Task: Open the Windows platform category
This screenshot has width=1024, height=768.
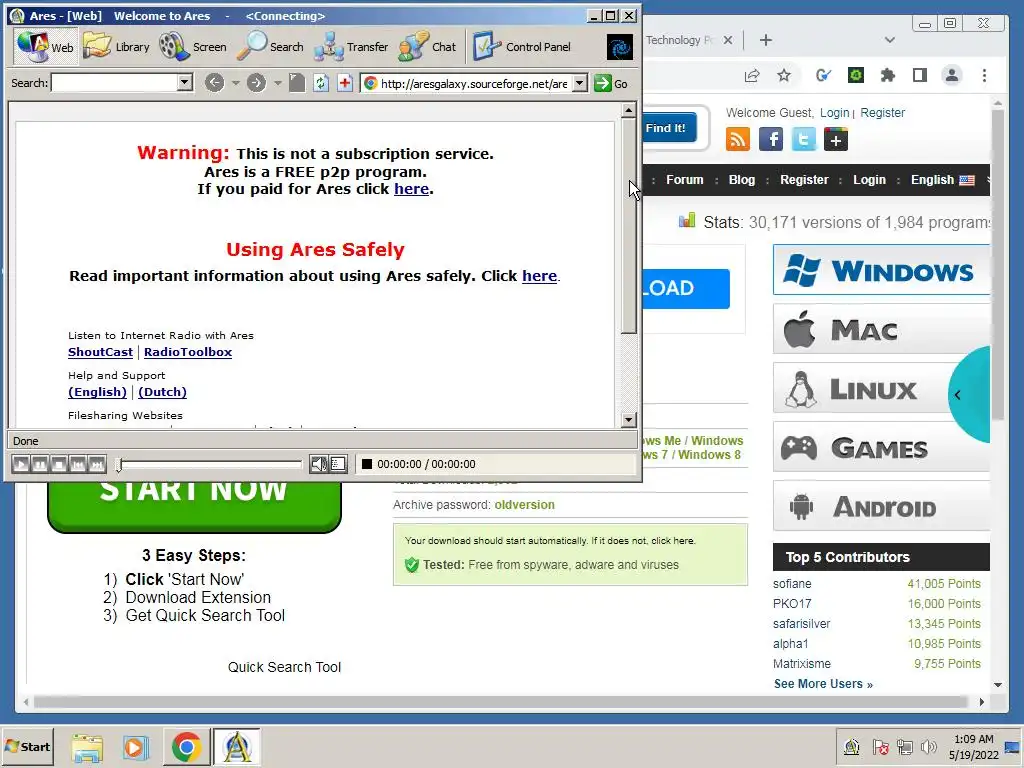Action: tap(881, 270)
